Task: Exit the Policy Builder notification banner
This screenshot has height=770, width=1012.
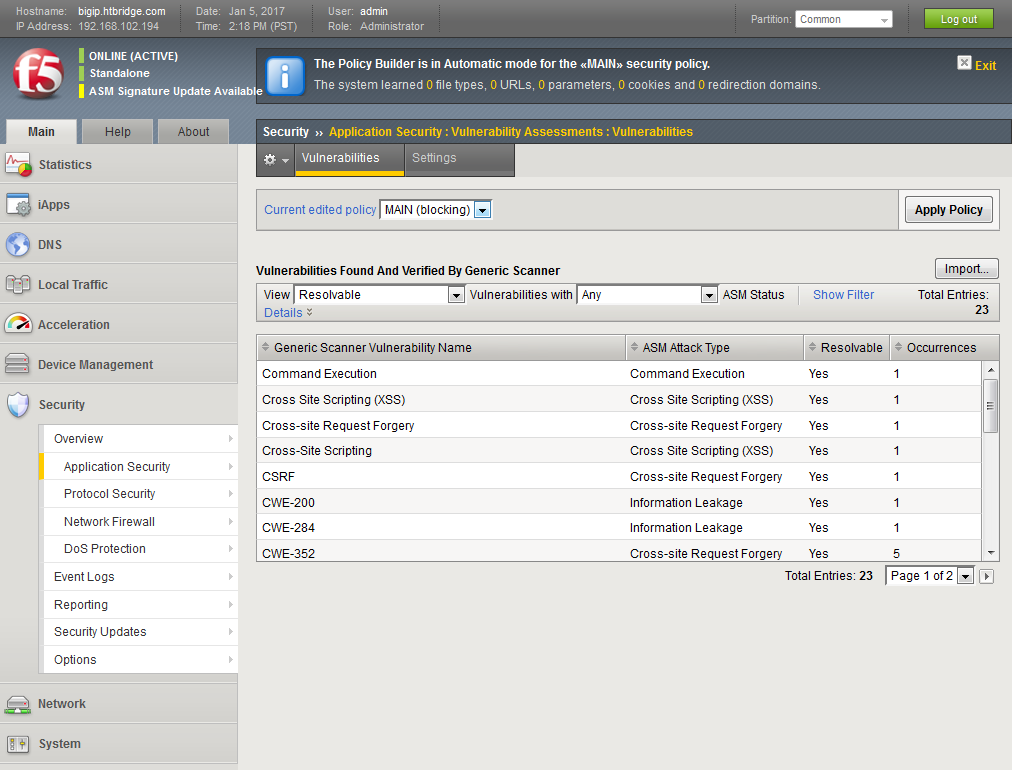Action: [976, 65]
